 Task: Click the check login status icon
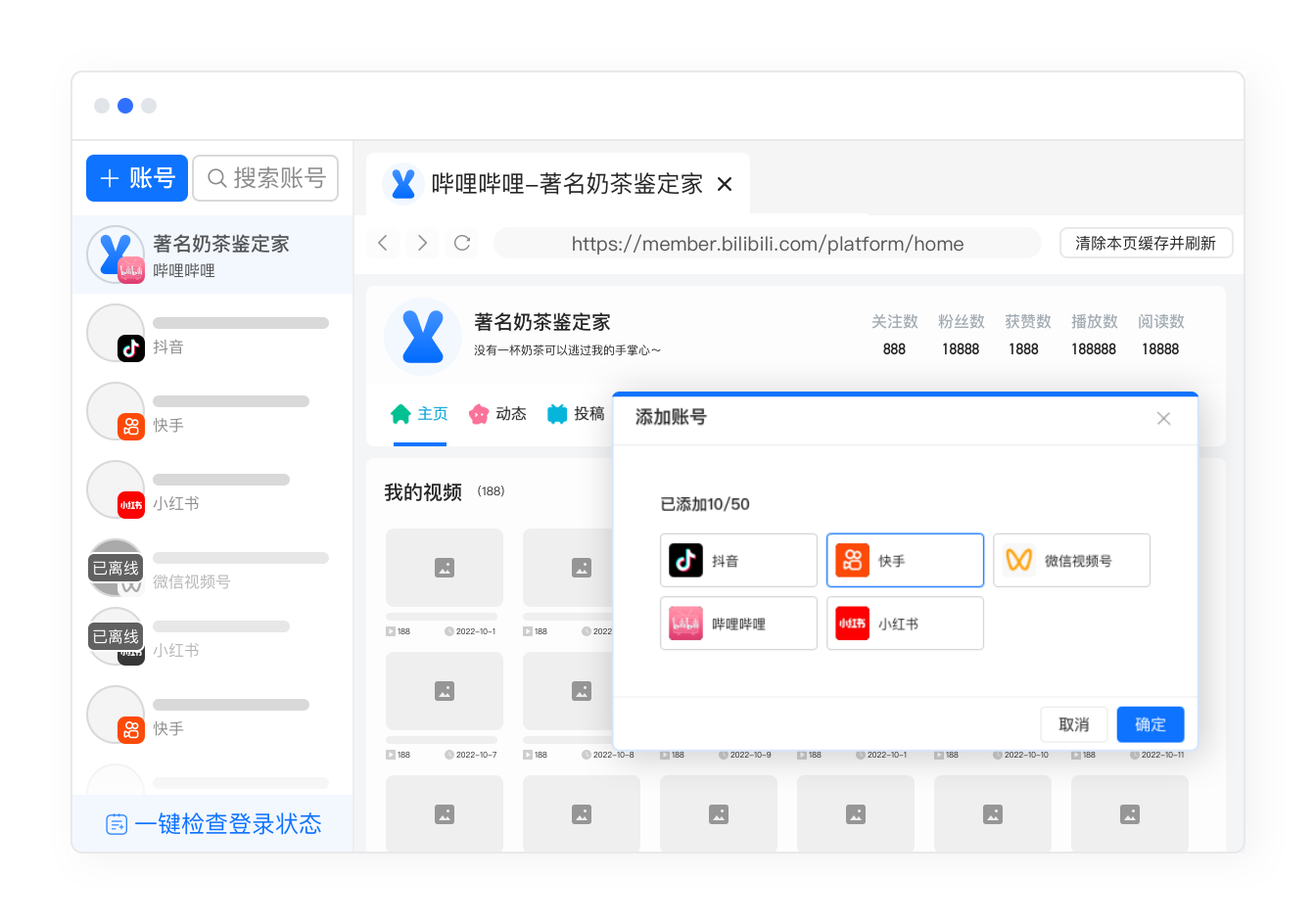pos(117,824)
